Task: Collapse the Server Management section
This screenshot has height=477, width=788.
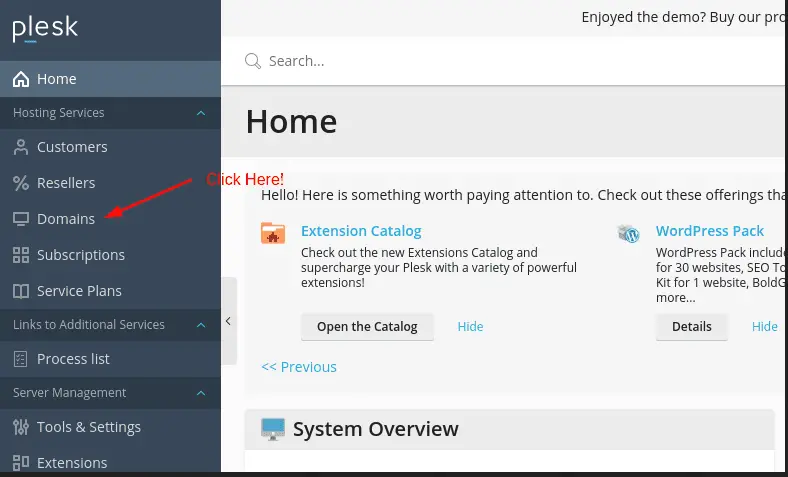Action: pyautogui.click(x=201, y=393)
